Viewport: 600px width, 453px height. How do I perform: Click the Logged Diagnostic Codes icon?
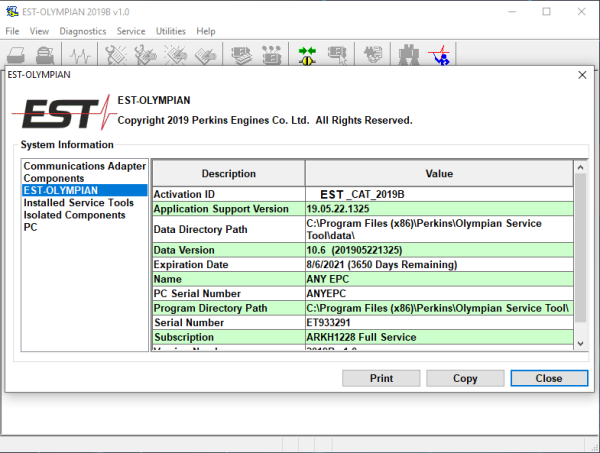pyautogui.click(x=145, y=55)
